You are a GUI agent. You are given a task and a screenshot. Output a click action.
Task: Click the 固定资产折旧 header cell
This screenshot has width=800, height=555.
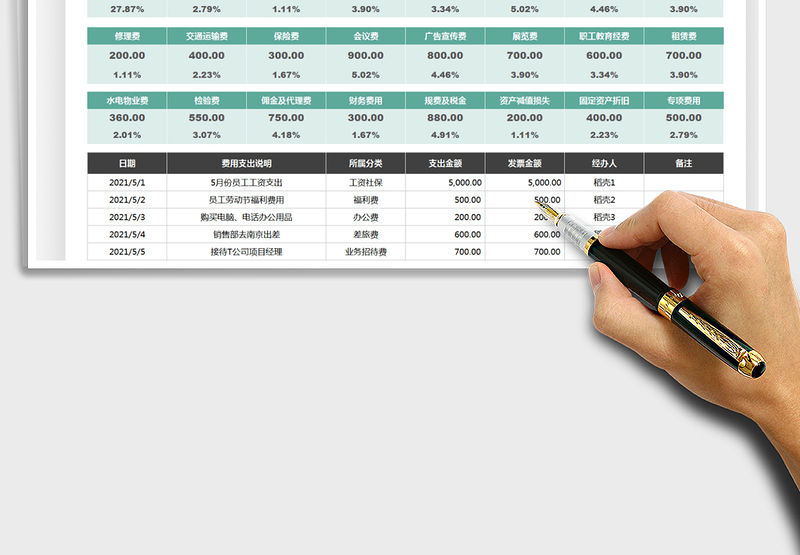[604, 101]
